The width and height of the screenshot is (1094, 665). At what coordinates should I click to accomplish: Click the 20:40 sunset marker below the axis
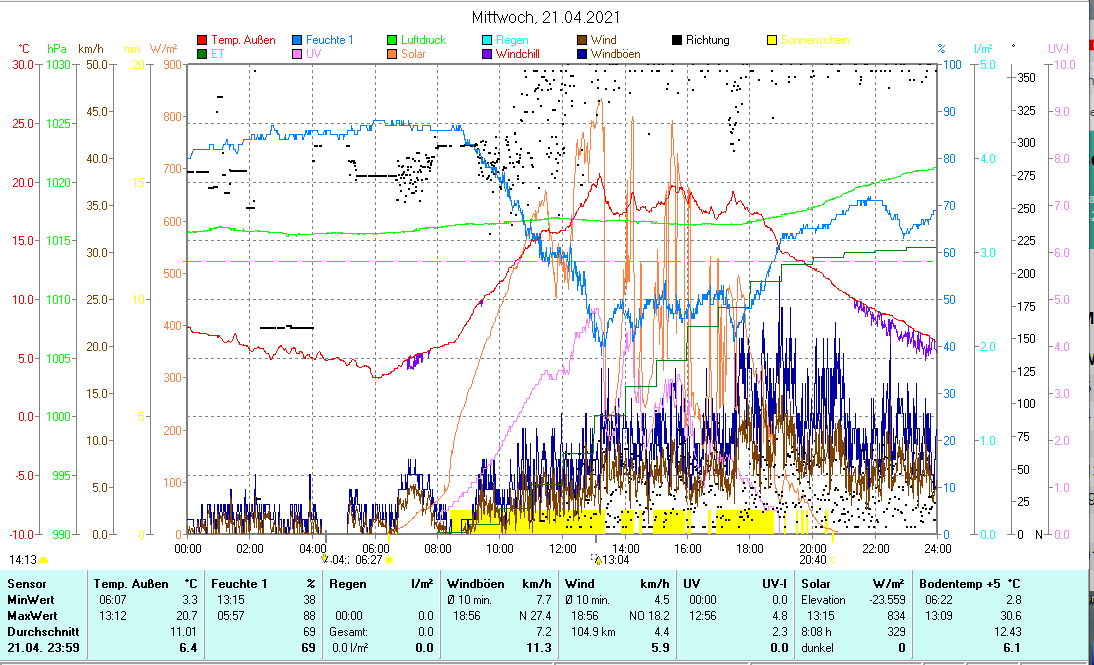tap(813, 560)
